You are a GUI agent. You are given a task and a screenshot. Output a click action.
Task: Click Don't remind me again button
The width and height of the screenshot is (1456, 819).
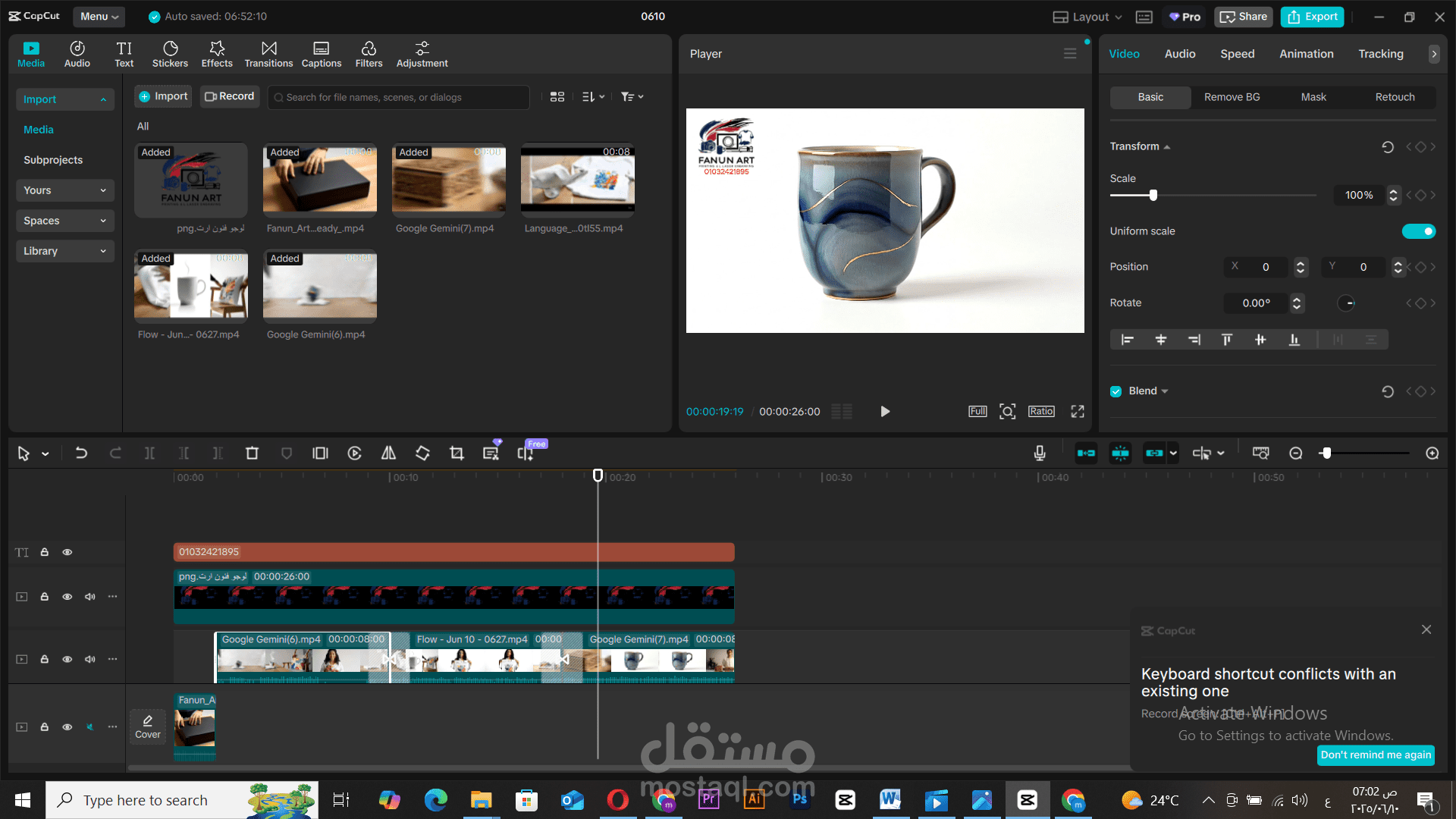pos(1376,755)
